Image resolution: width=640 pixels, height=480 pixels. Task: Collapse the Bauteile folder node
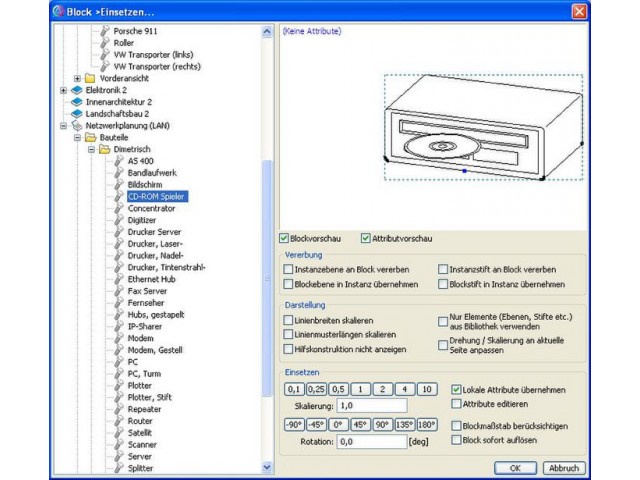(x=77, y=138)
